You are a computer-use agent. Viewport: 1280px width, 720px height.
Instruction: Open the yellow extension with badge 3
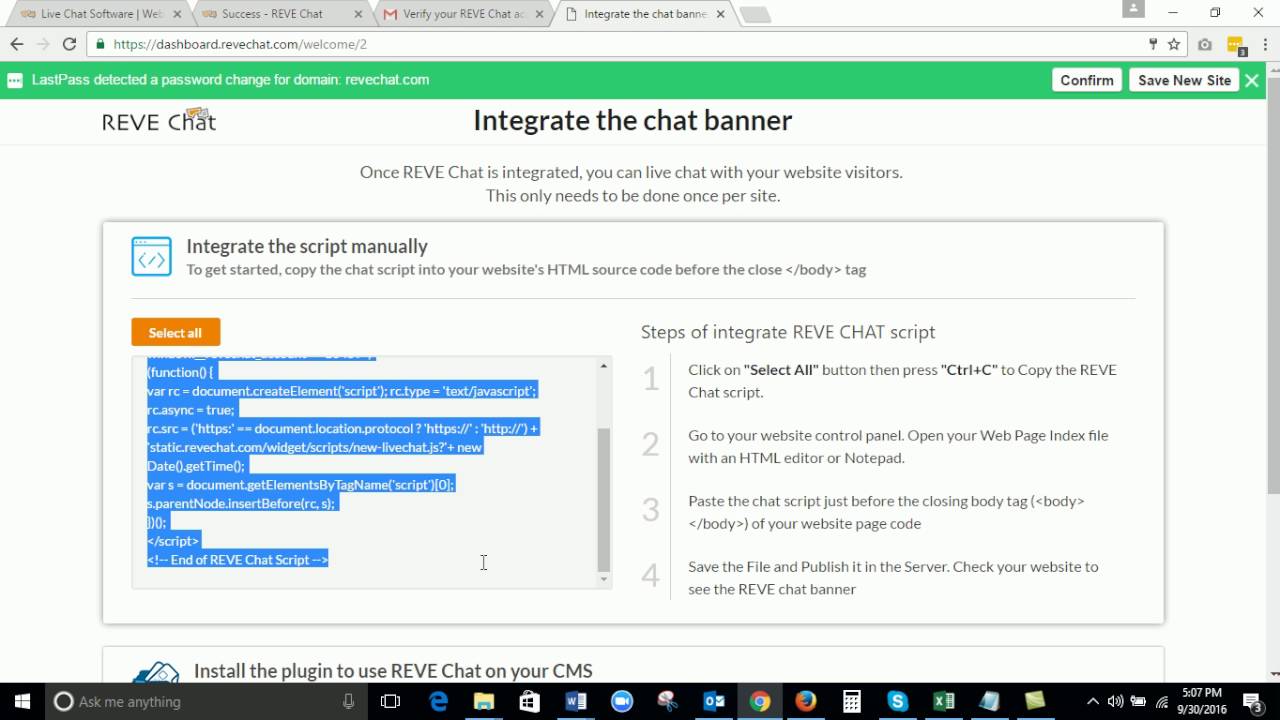pos(1235,45)
